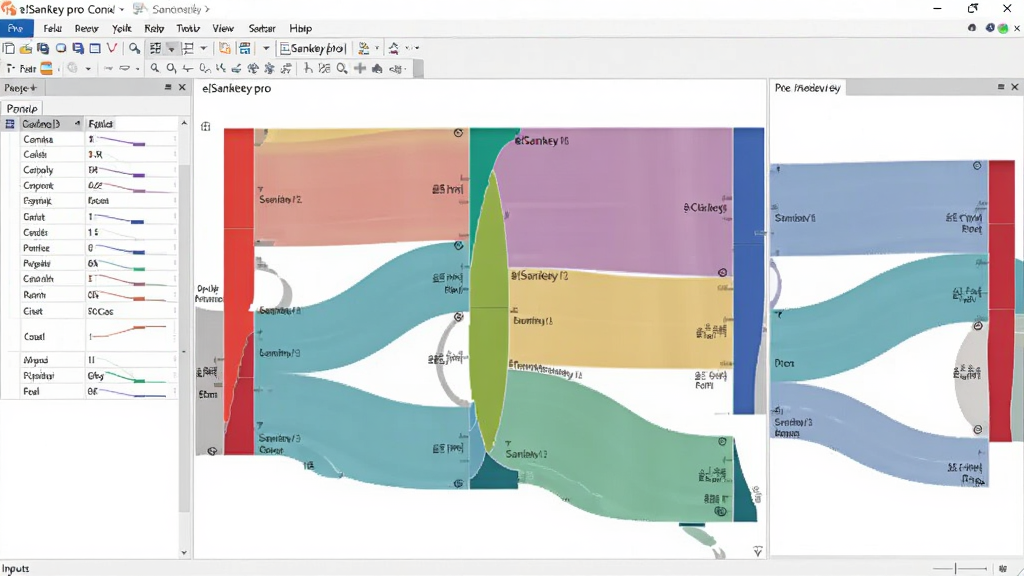Click the sort arrow in Cadne13 column header
The height and width of the screenshot is (576, 1024).
point(78,123)
